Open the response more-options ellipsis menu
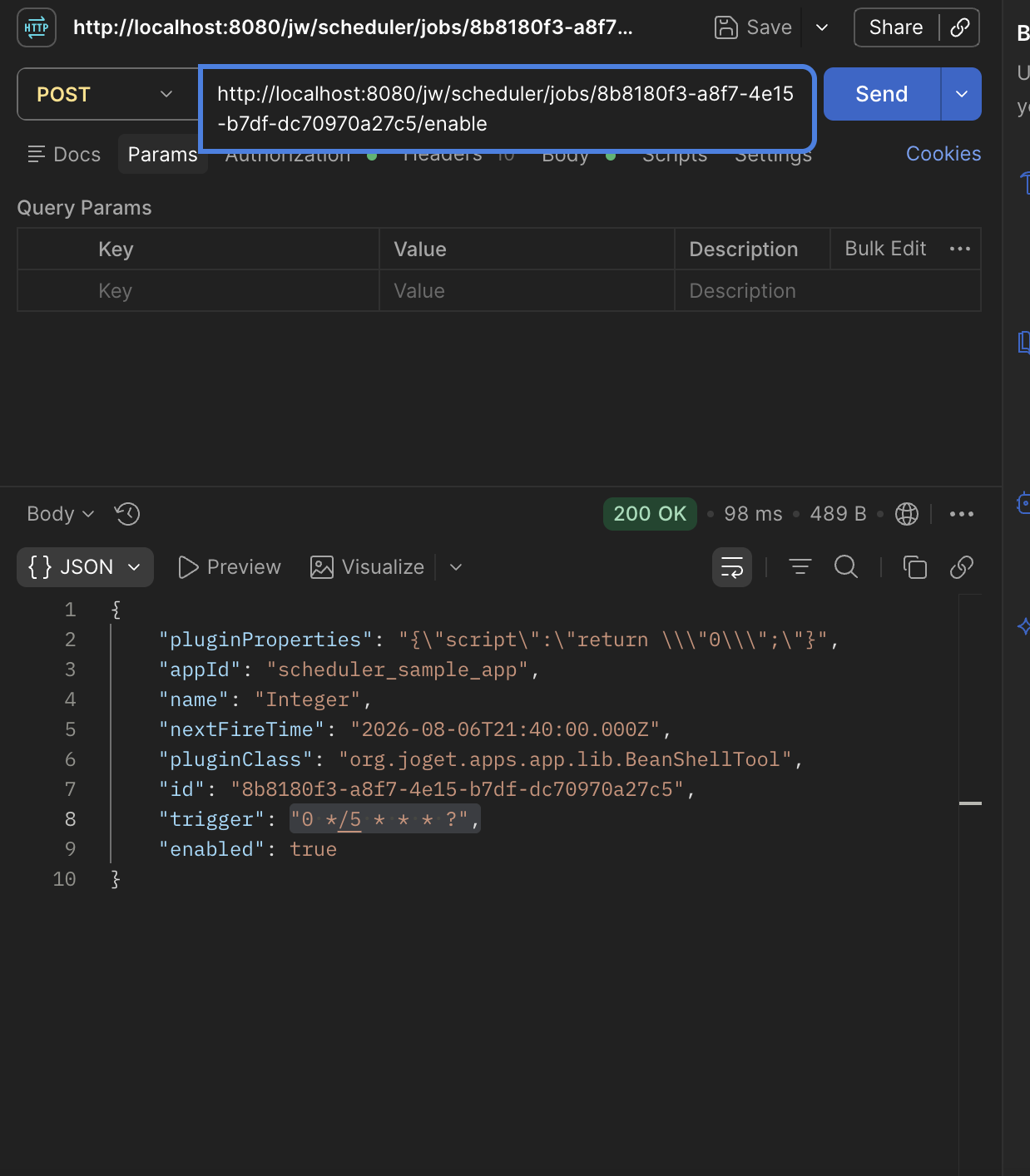Screen dimensions: 1030x1176 tap(962, 514)
